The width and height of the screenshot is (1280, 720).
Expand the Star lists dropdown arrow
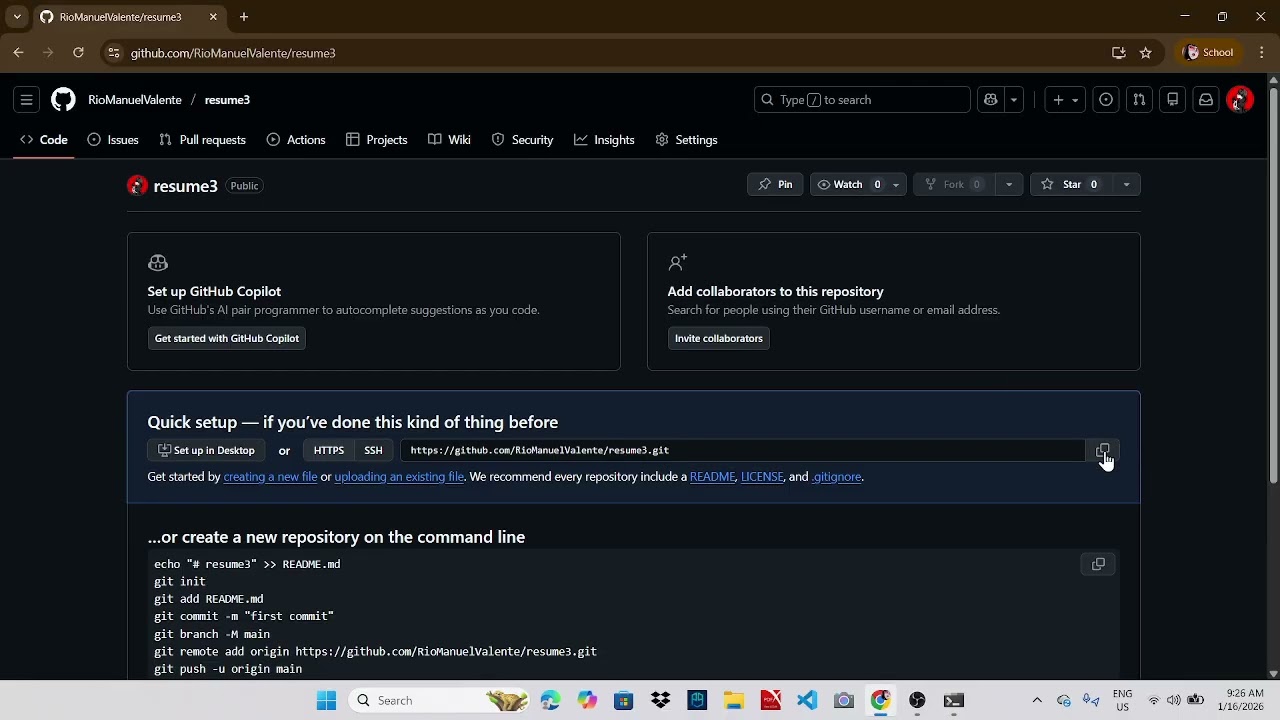tap(1126, 185)
